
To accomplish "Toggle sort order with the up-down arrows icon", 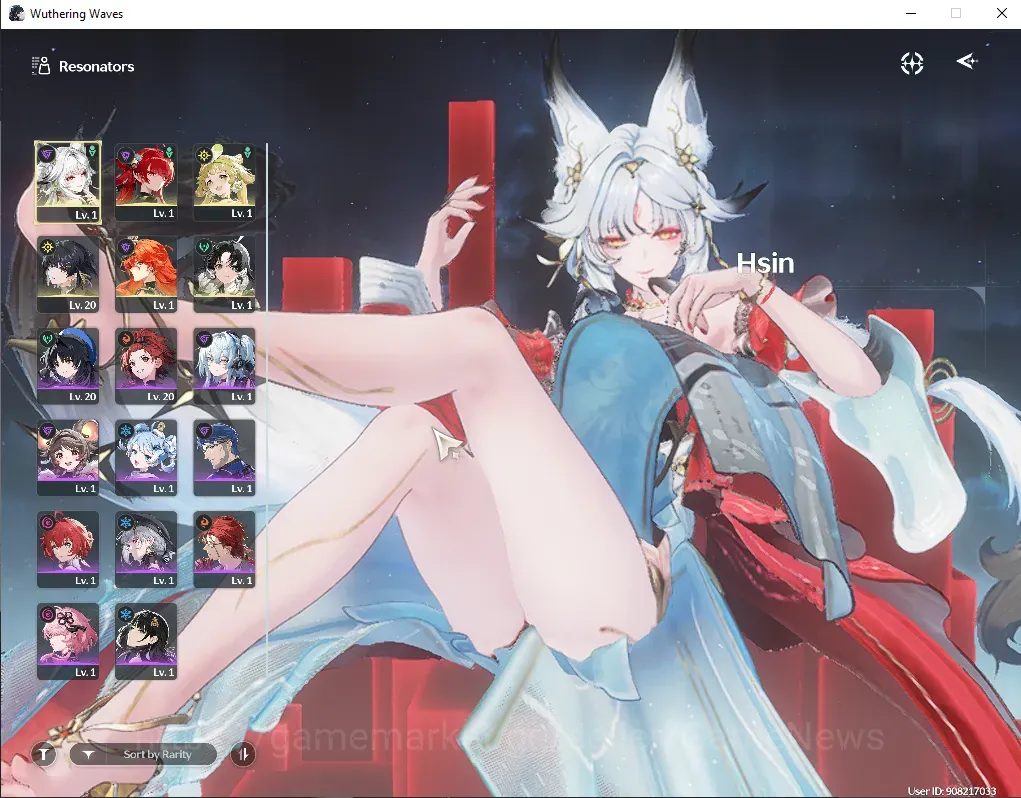I will coord(243,754).
